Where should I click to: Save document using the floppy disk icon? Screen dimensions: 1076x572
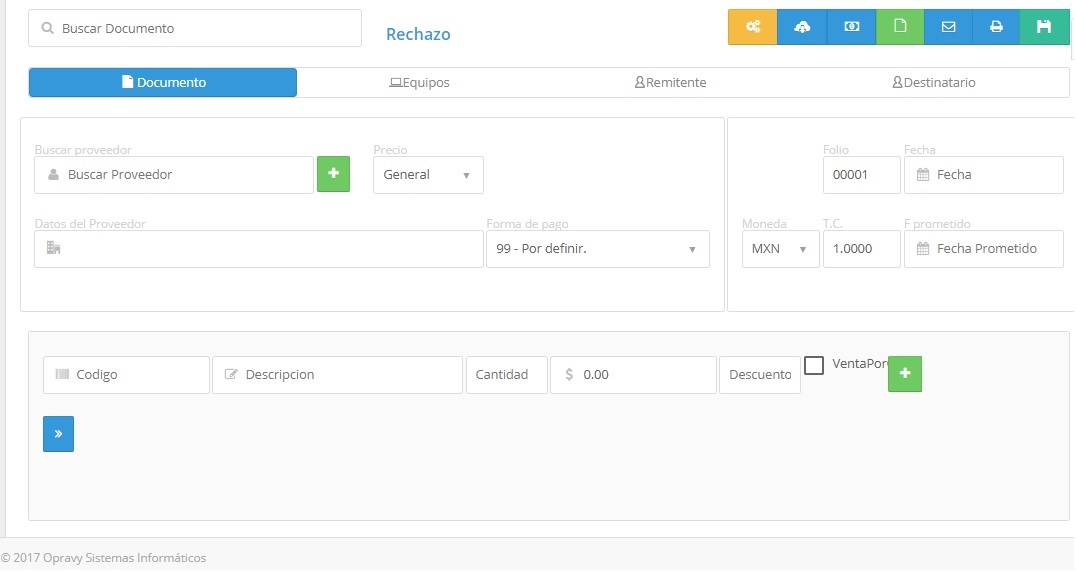coord(1044,27)
